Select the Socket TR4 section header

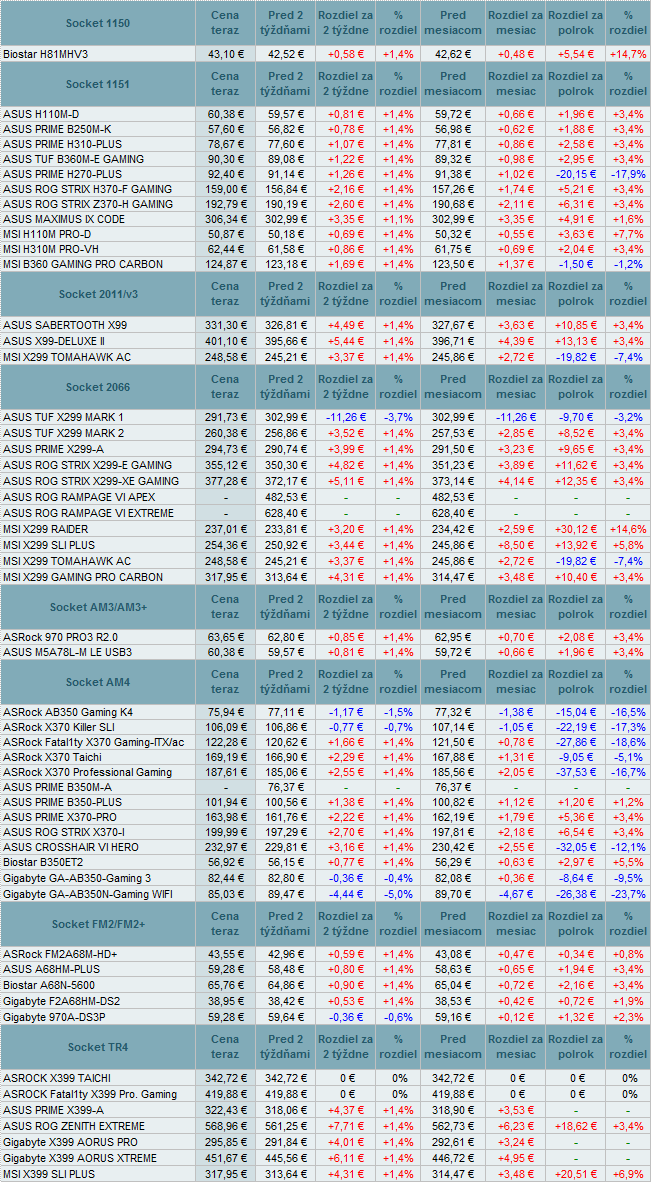point(98,1047)
